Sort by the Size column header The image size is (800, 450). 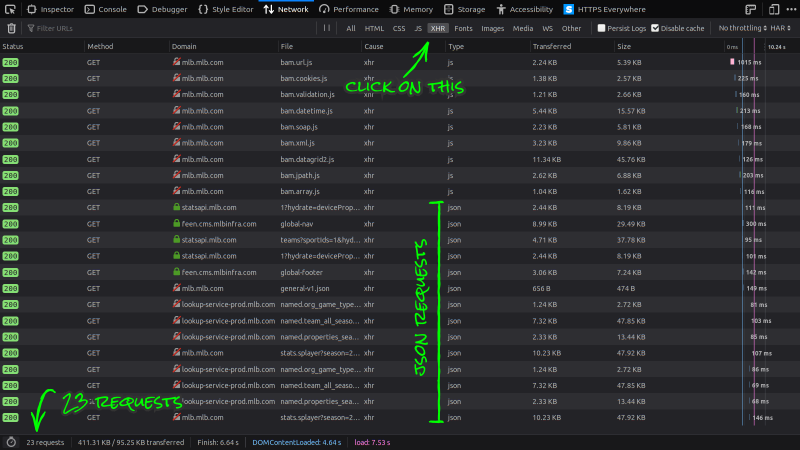click(x=668, y=46)
